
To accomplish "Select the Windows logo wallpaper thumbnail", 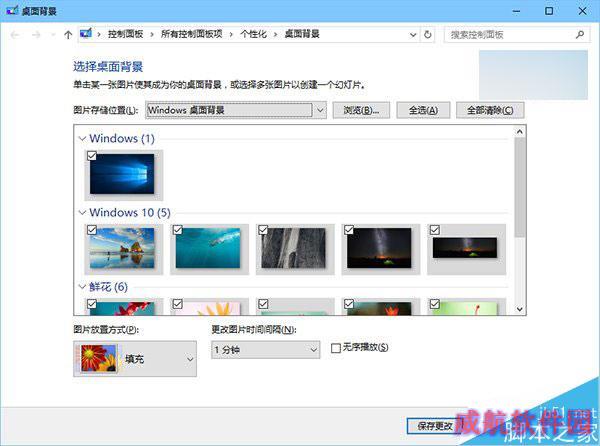I will click(x=122, y=174).
